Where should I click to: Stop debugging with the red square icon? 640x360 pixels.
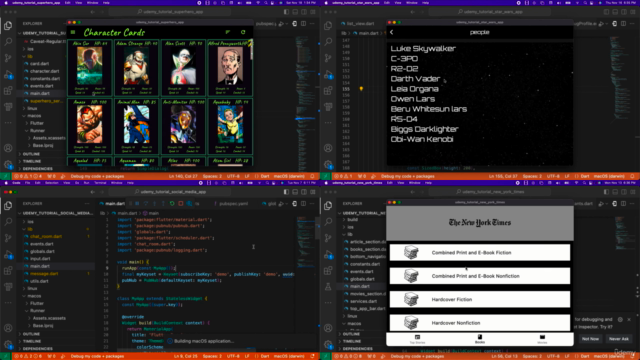181,203
